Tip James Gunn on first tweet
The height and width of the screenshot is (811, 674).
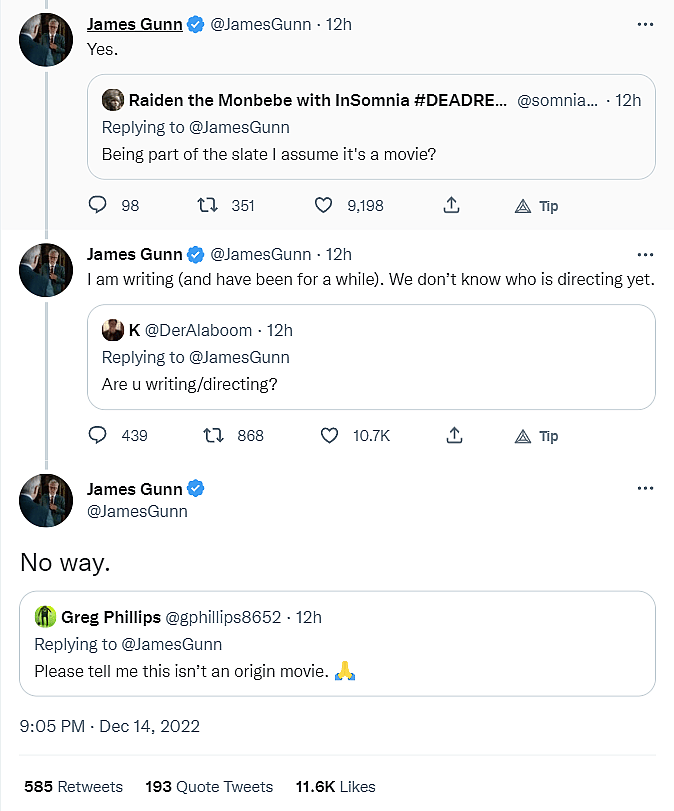pos(536,206)
